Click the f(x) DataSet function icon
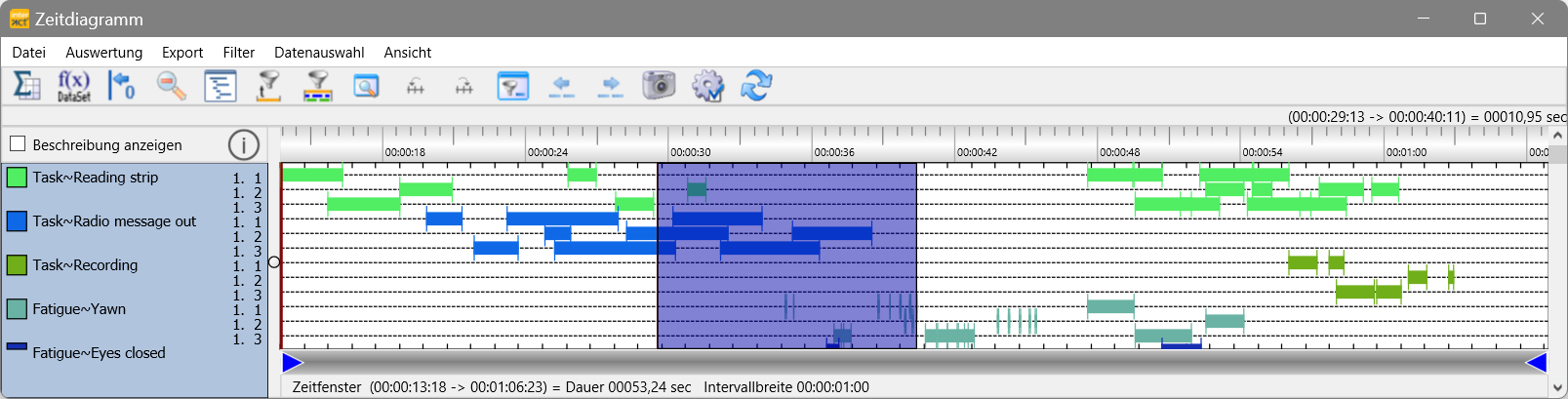Viewport: 1568px width, 399px height. pos(74,86)
